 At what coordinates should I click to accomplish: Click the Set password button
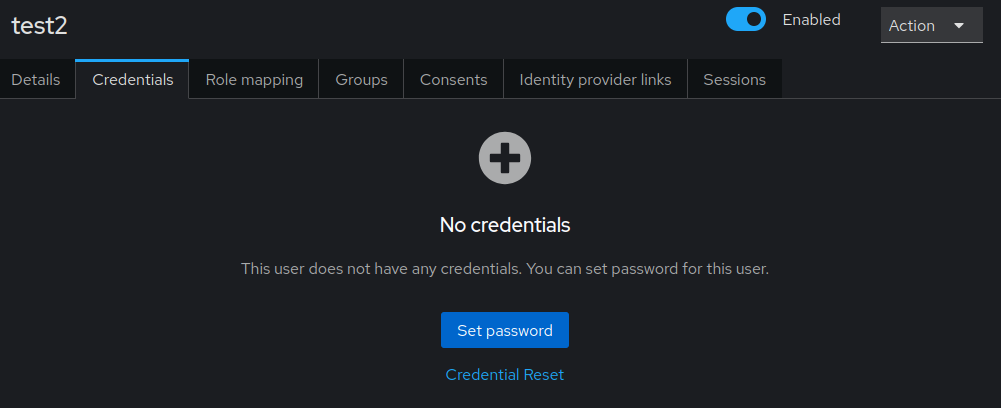(x=504, y=330)
